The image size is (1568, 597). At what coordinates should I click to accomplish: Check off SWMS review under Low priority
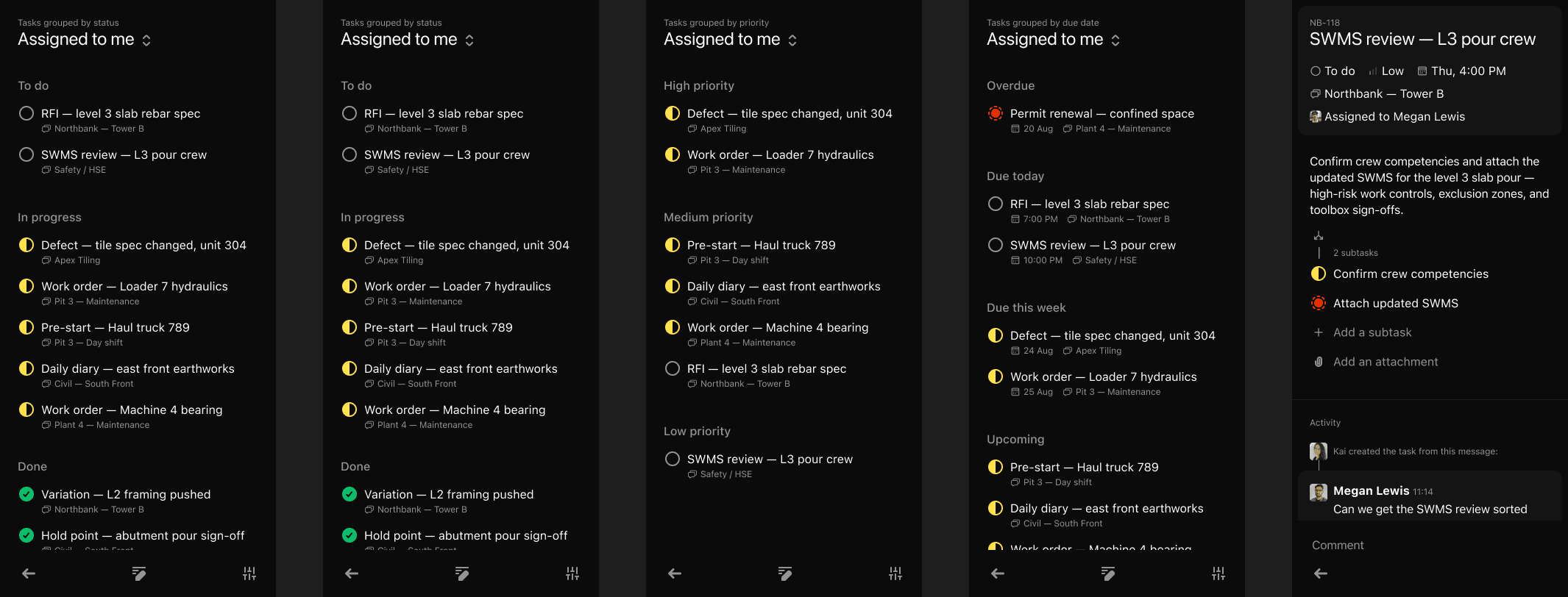[x=673, y=459]
